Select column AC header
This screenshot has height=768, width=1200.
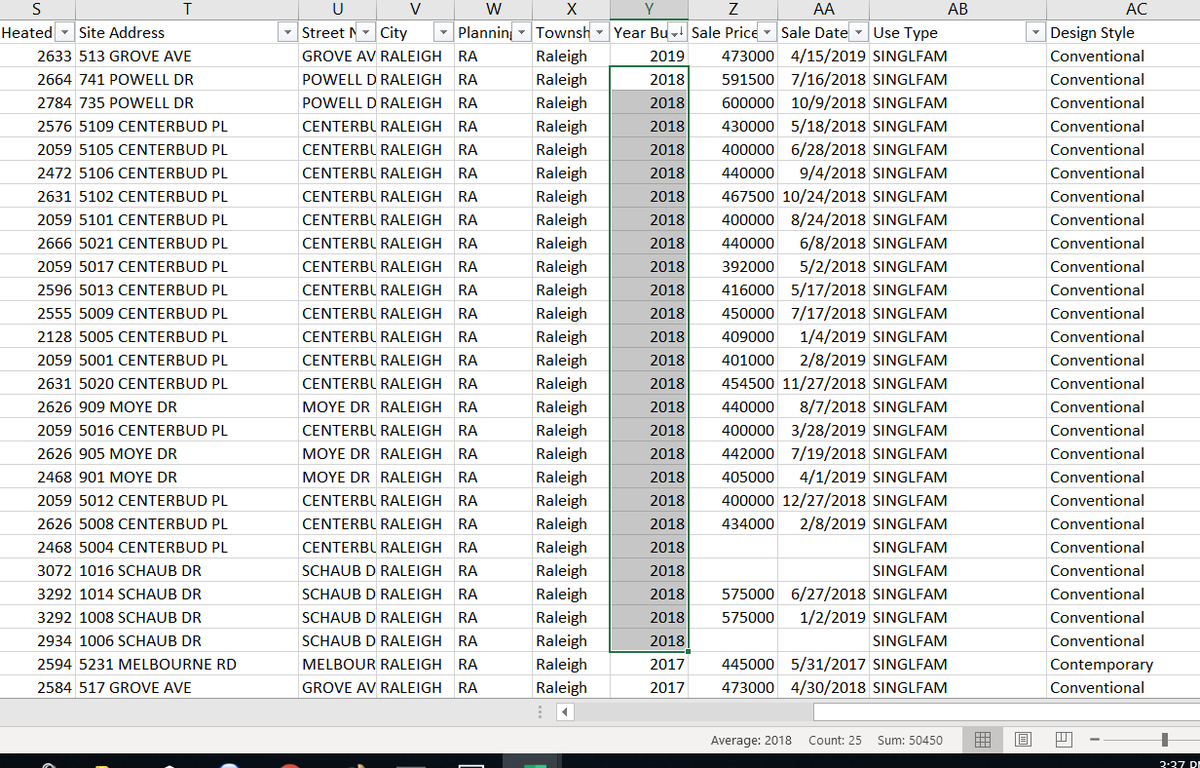[1123, 10]
